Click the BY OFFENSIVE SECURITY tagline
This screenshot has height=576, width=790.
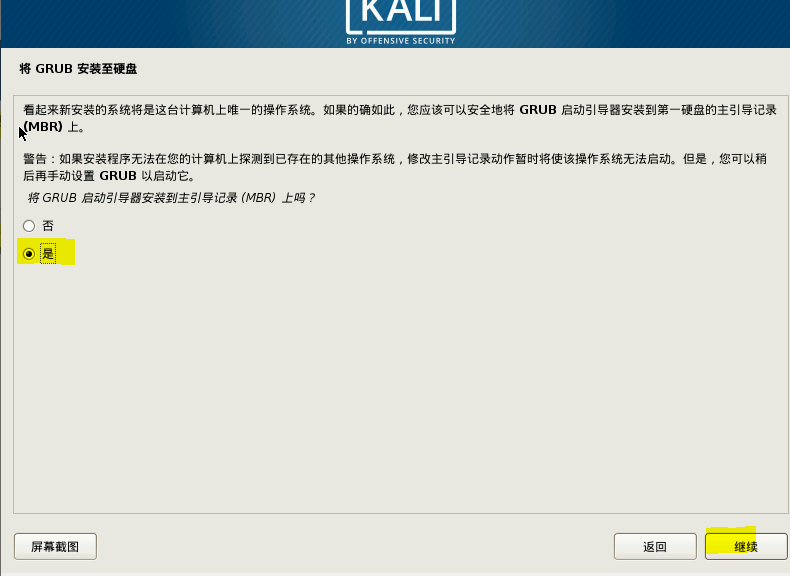click(401, 41)
